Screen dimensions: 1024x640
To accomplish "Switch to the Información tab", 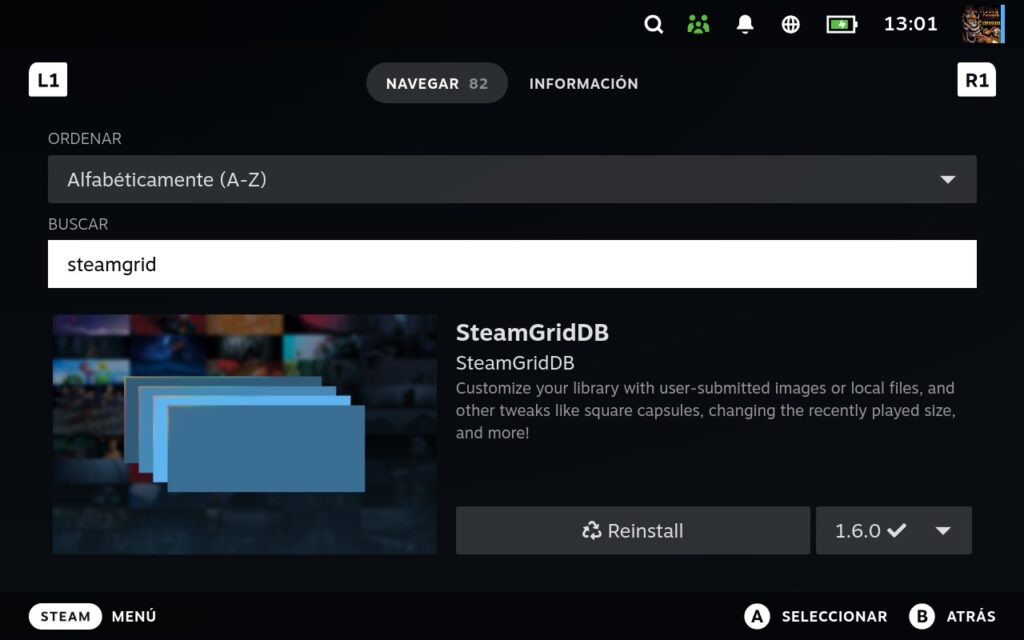I will tap(583, 83).
